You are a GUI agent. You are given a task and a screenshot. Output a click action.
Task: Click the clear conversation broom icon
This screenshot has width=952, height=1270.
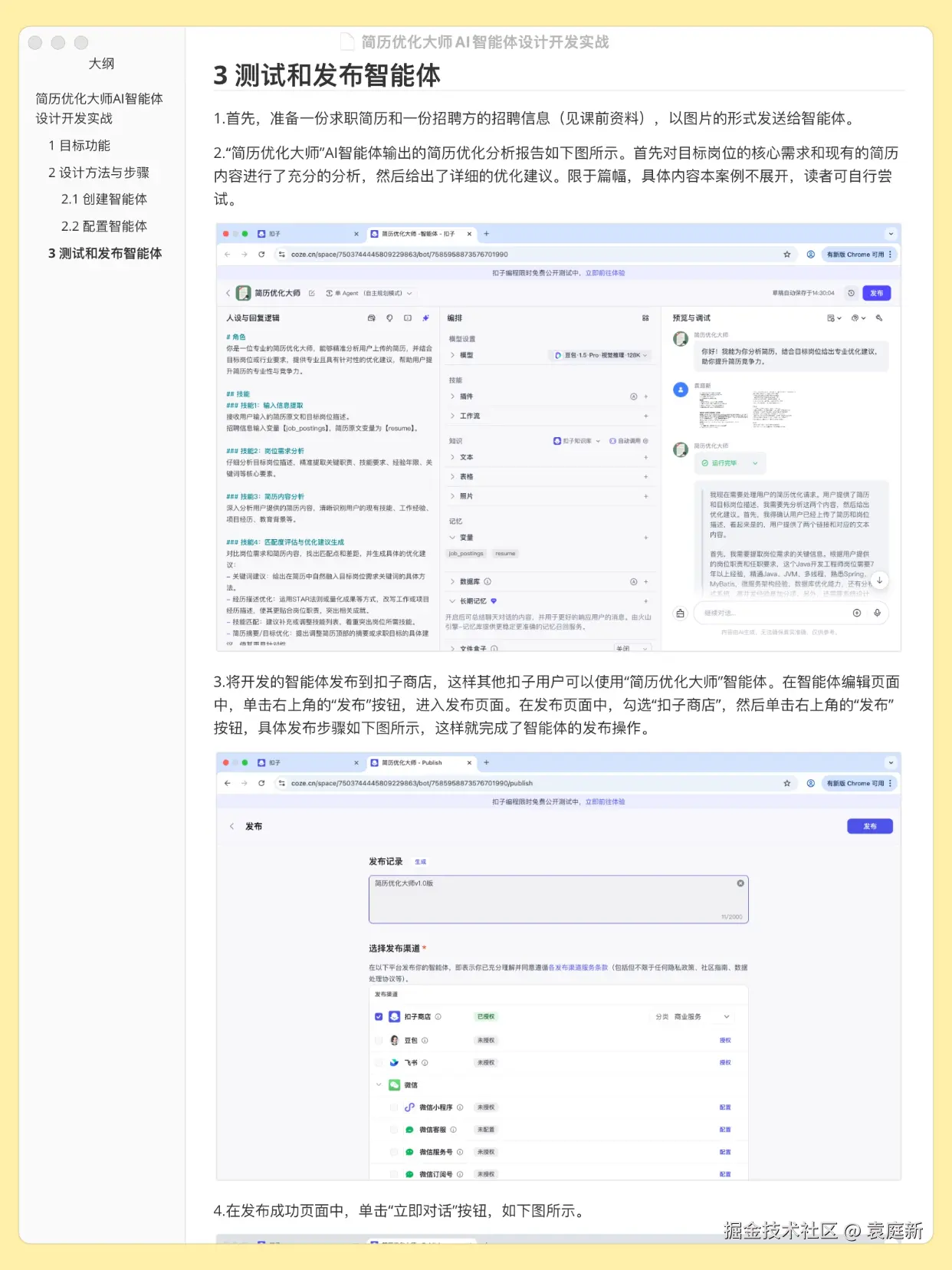(x=680, y=613)
